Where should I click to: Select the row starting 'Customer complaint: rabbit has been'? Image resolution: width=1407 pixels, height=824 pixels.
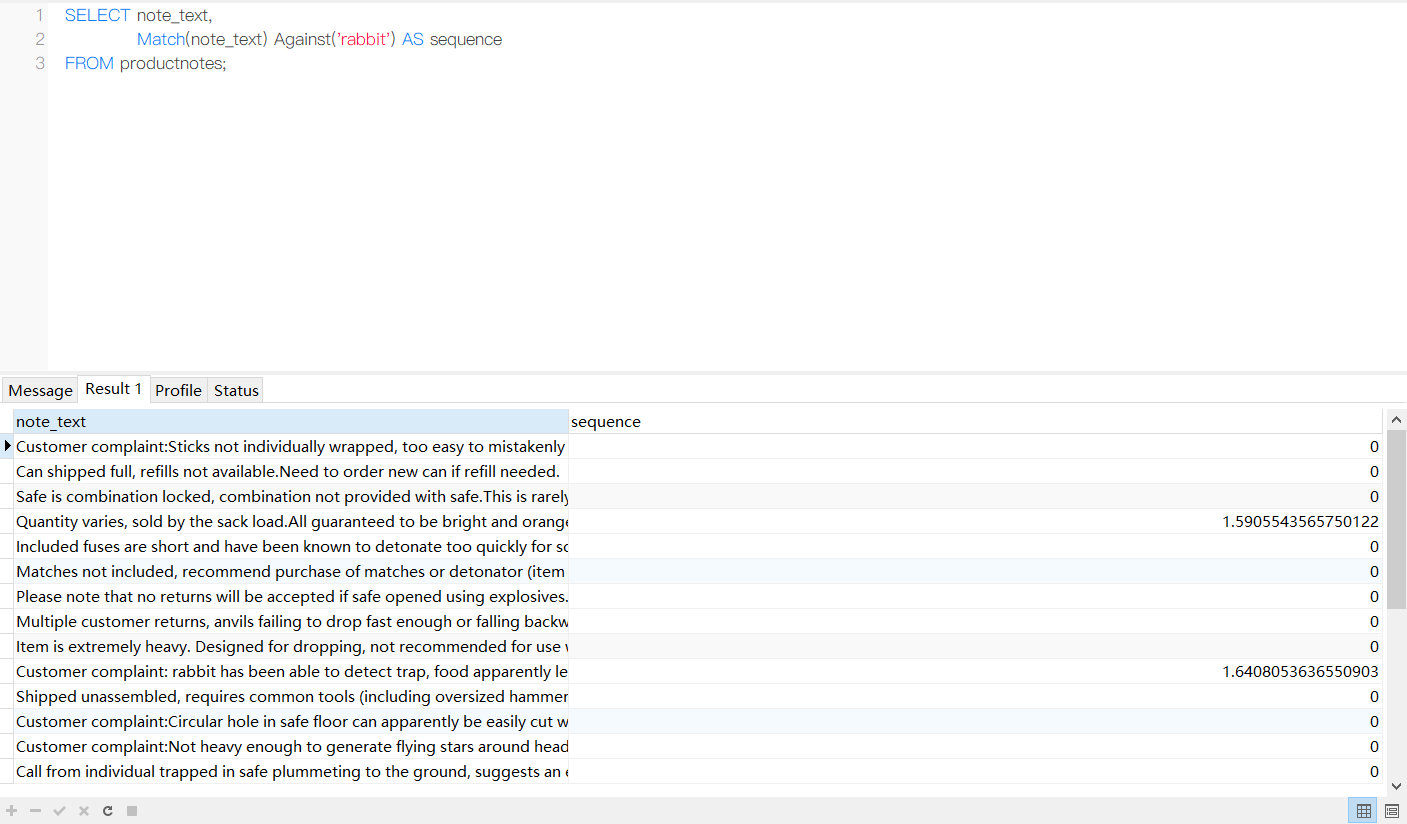(290, 672)
